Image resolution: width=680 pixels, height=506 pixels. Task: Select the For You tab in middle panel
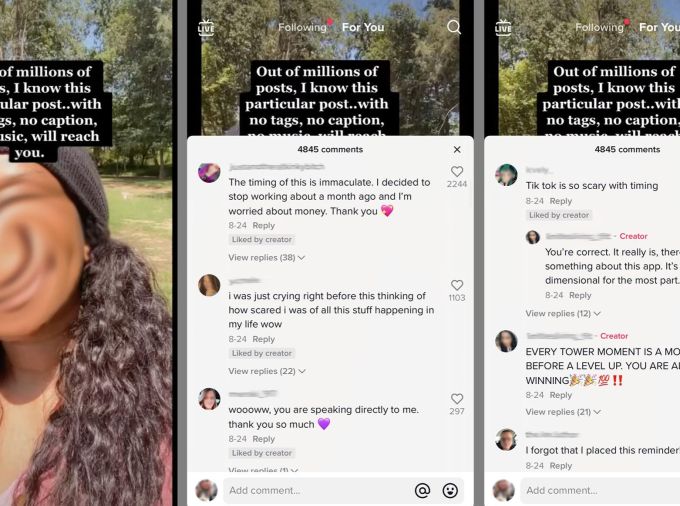pos(363,27)
